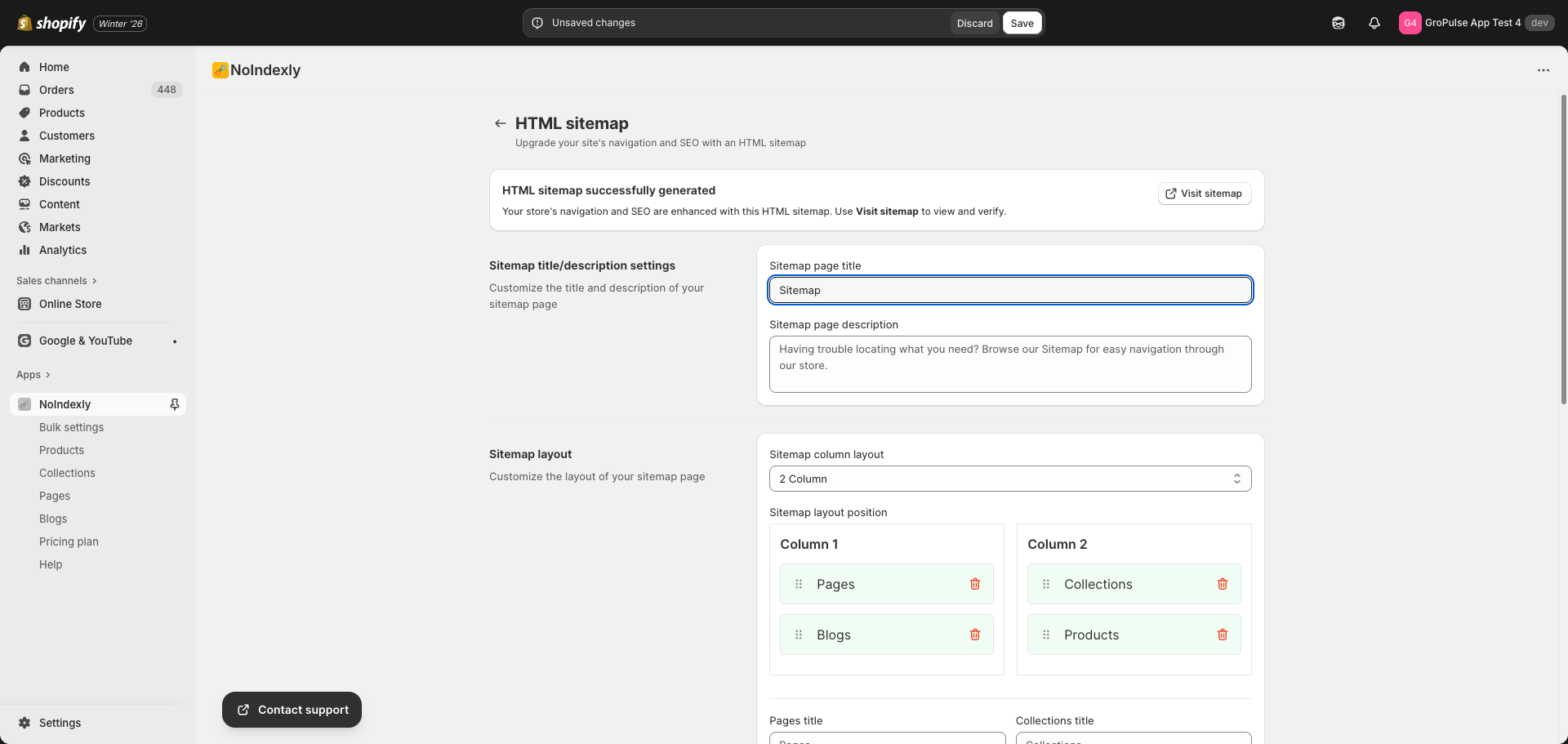Click the drag handle on the Pages item
The image size is (1568, 744).
point(799,584)
